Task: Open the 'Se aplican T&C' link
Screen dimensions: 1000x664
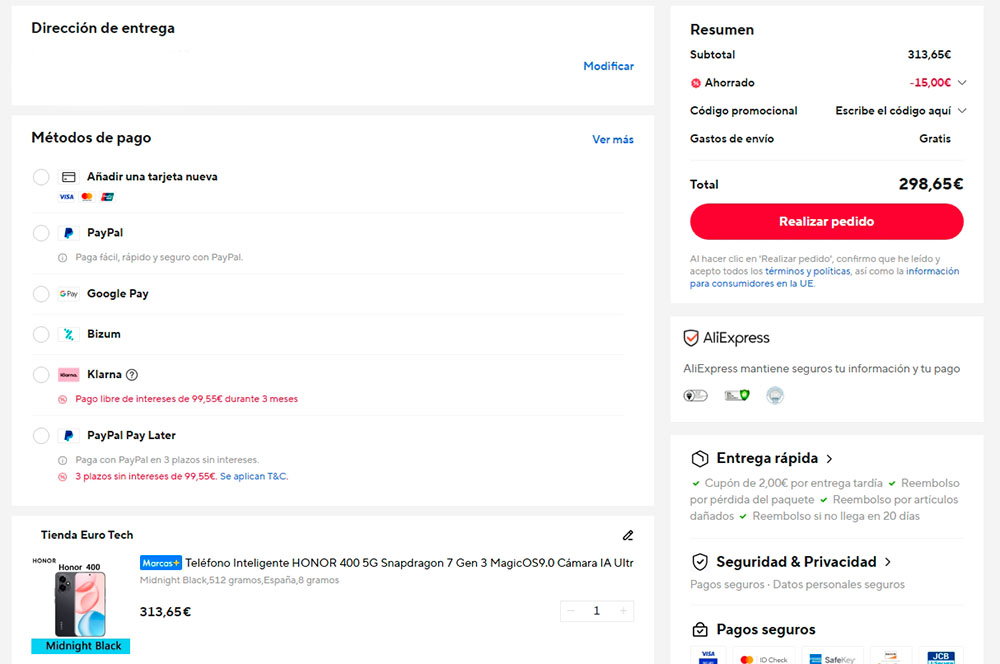Action: [x=253, y=476]
